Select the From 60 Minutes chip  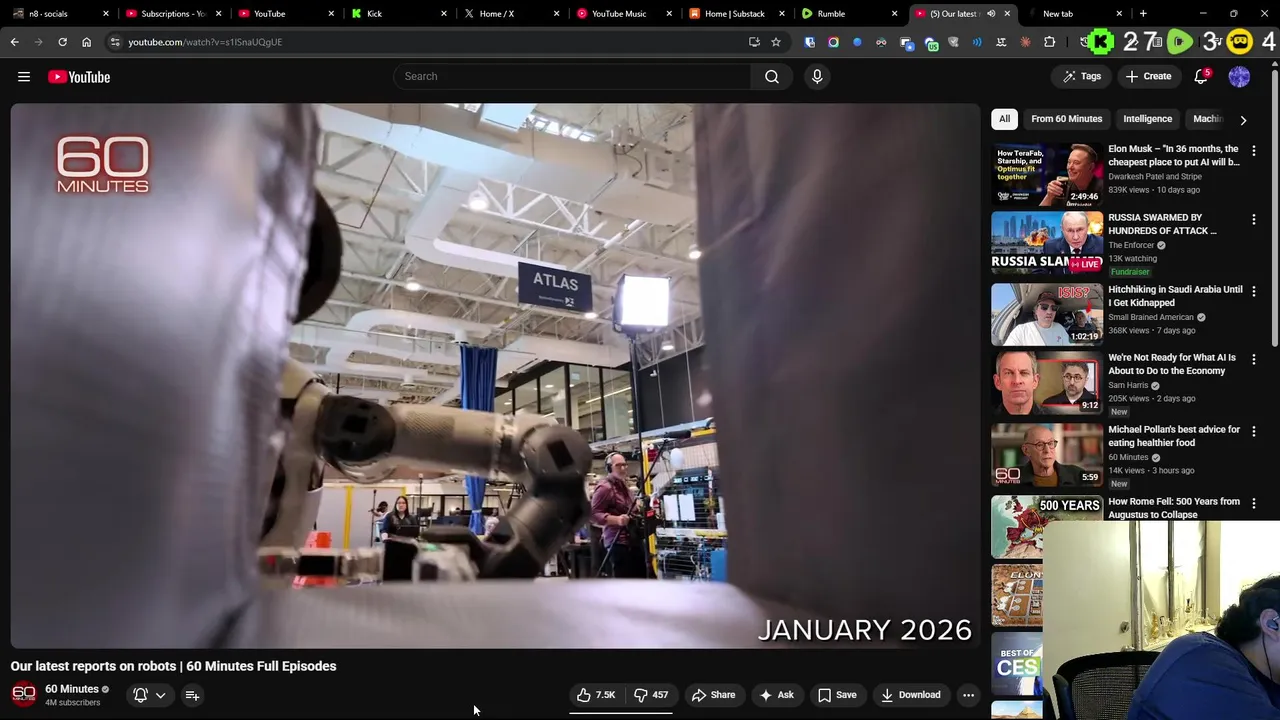click(x=1066, y=119)
